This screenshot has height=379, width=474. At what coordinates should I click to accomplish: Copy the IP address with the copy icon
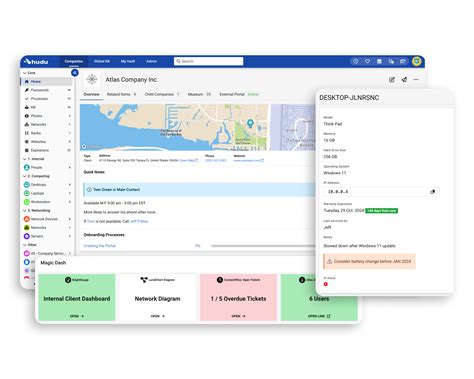(432, 192)
